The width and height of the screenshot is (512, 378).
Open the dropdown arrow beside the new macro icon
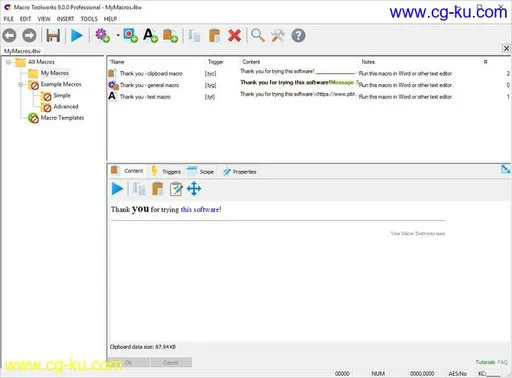(118, 35)
